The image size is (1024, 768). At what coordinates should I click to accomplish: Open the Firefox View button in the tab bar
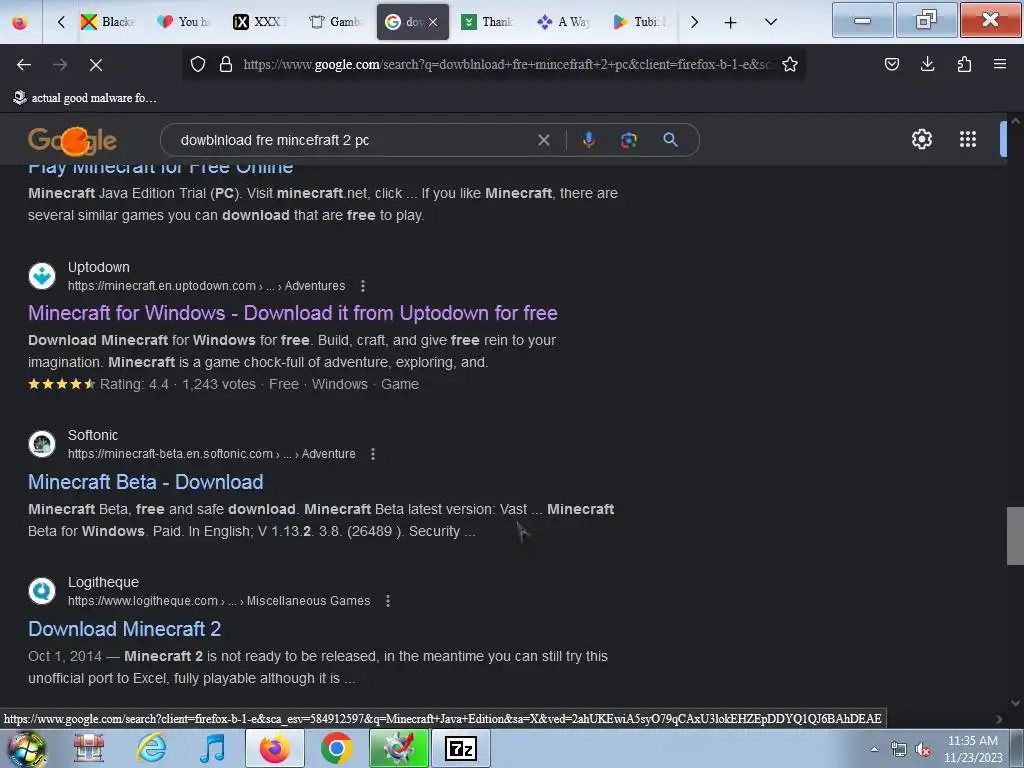pos(20,22)
